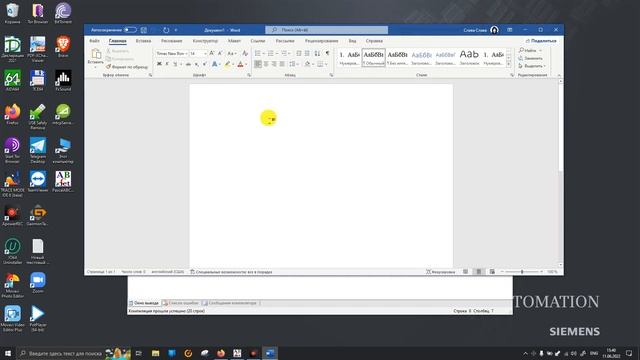Click the Поделиться share button

(x=541, y=41)
